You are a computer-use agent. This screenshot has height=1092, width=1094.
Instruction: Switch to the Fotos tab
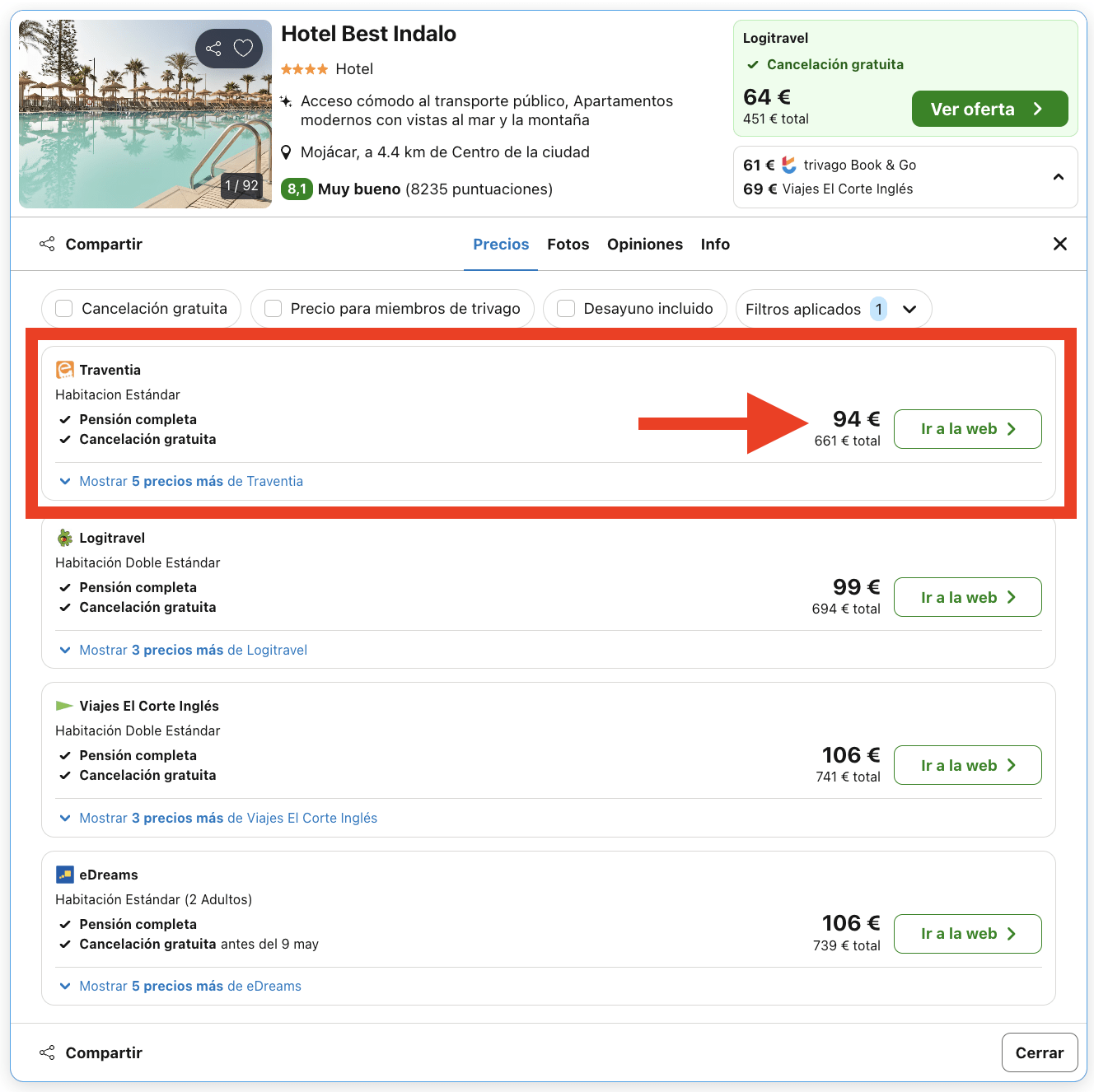[568, 244]
